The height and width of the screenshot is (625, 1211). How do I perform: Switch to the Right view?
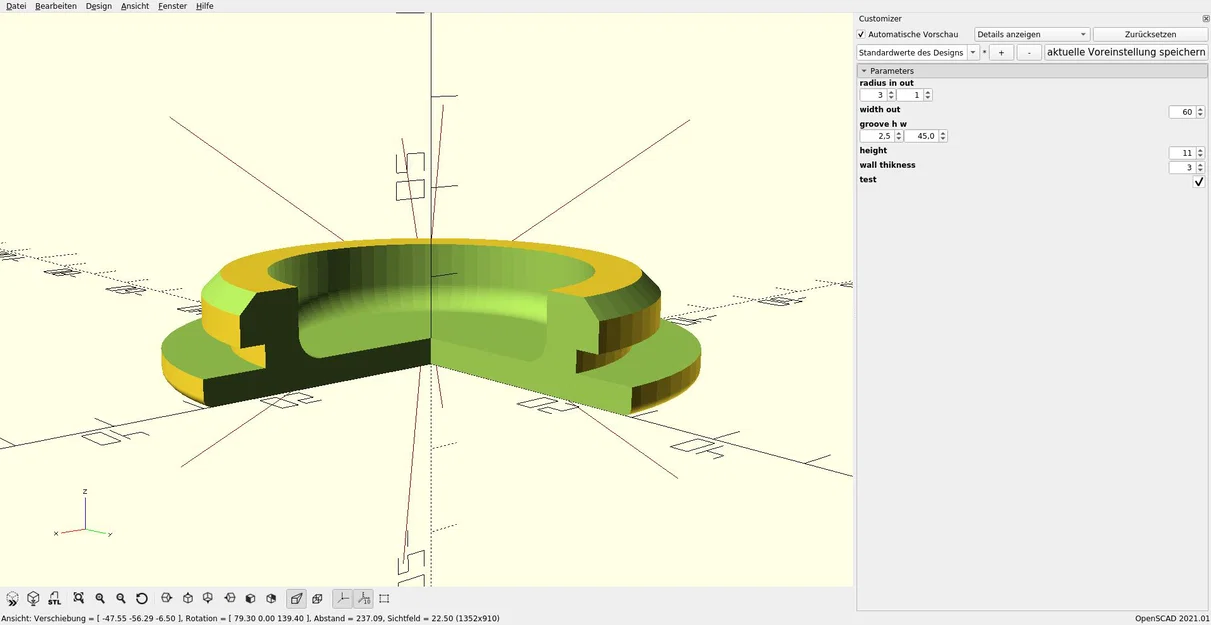pyautogui.click(x=166, y=598)
